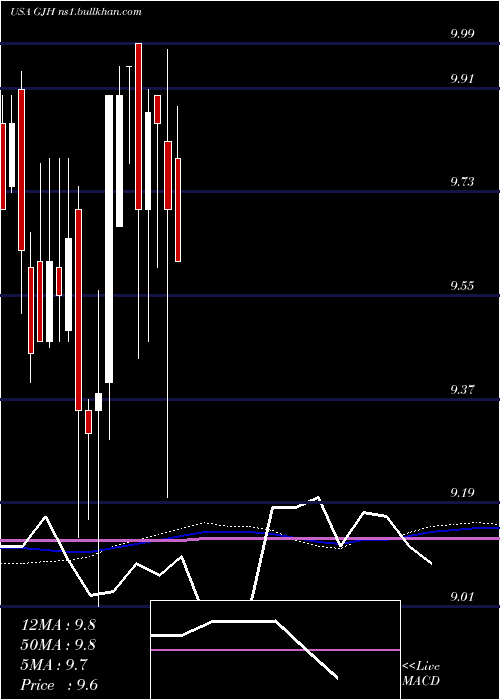Click the <<Live MACD label
Image resolution: width=500 pixels, height=700 pixels.
[x=421, y=674]
